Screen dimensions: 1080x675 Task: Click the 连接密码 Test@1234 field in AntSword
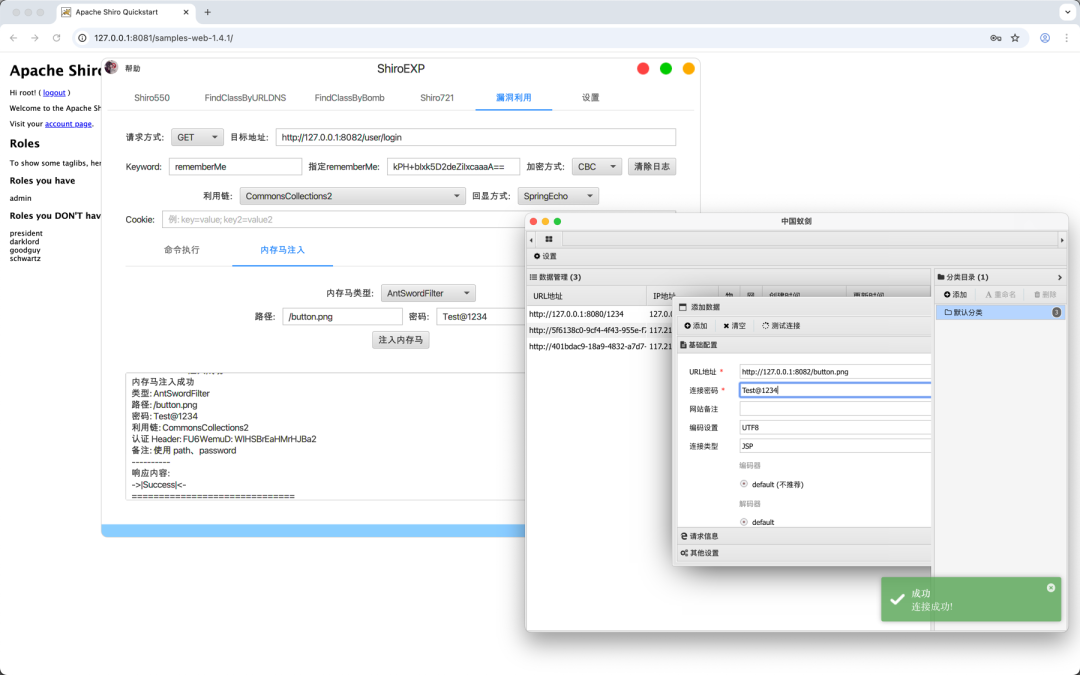835,390
